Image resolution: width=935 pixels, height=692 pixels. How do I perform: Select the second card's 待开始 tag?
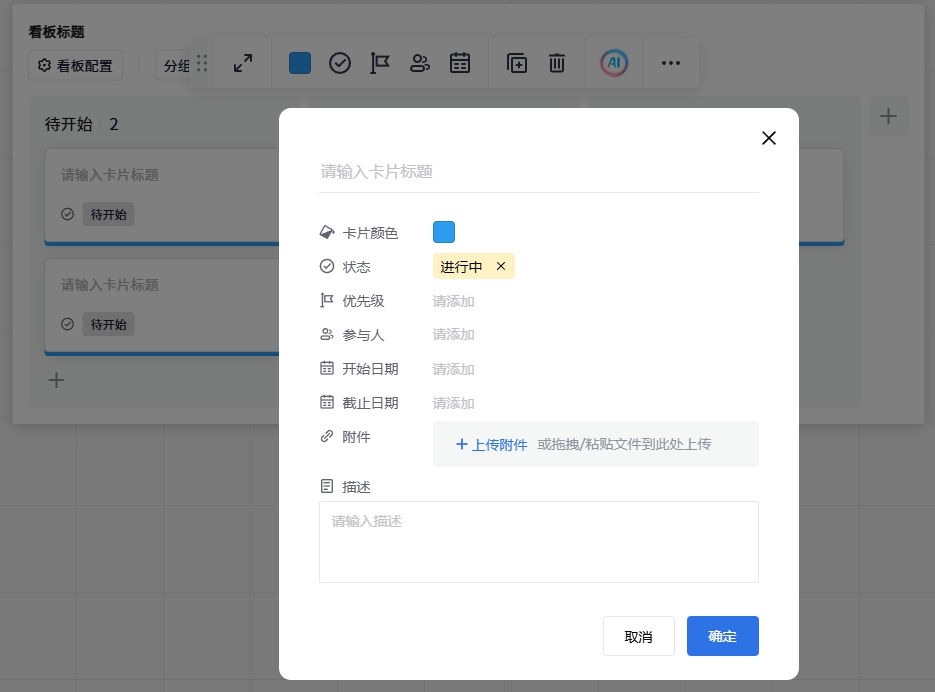[x=108, y=325]
